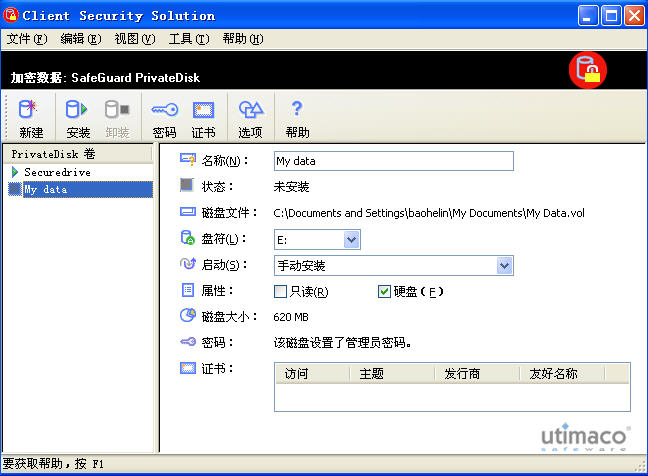Click the empty certificate list area
The width and height of the screenshot is (648, 476).
[x=452, y=397]
